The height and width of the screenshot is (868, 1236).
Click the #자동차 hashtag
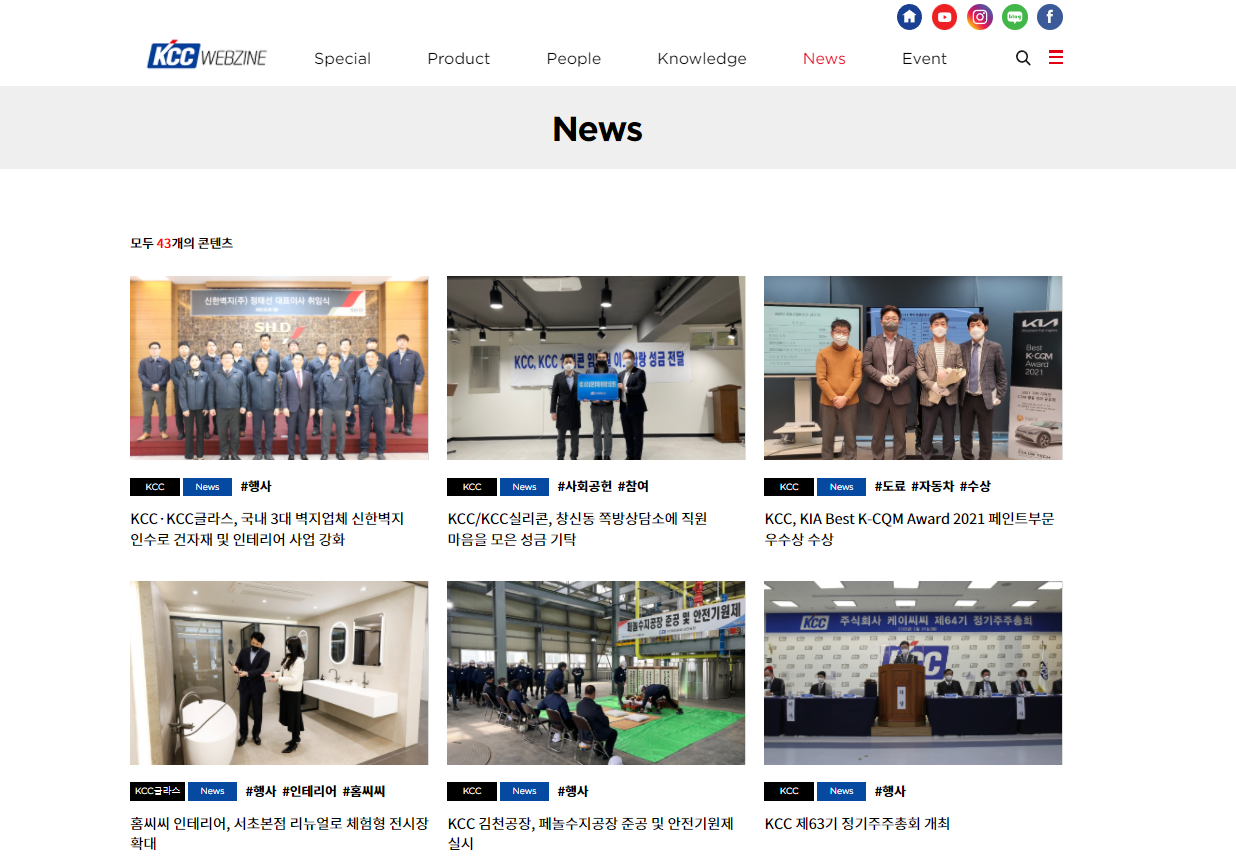click(932, 487)
